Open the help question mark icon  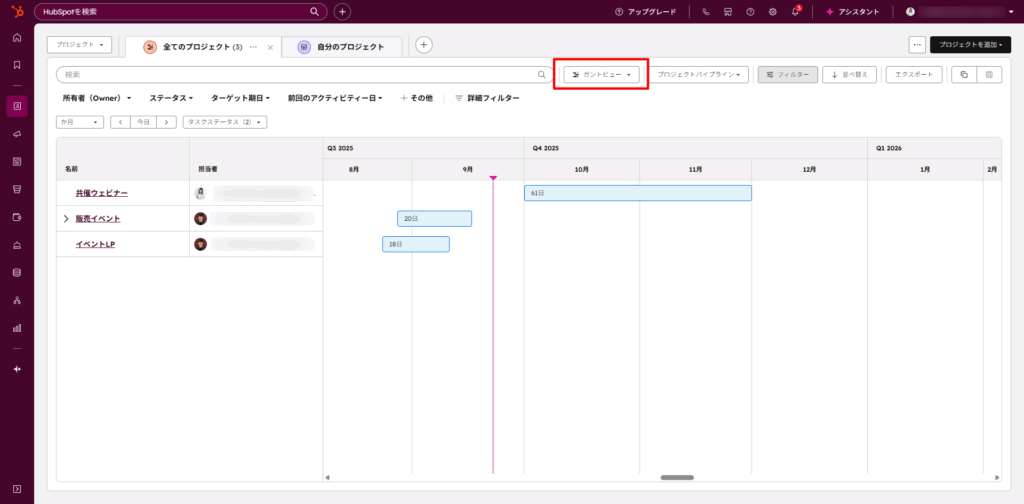pos(750,12)
